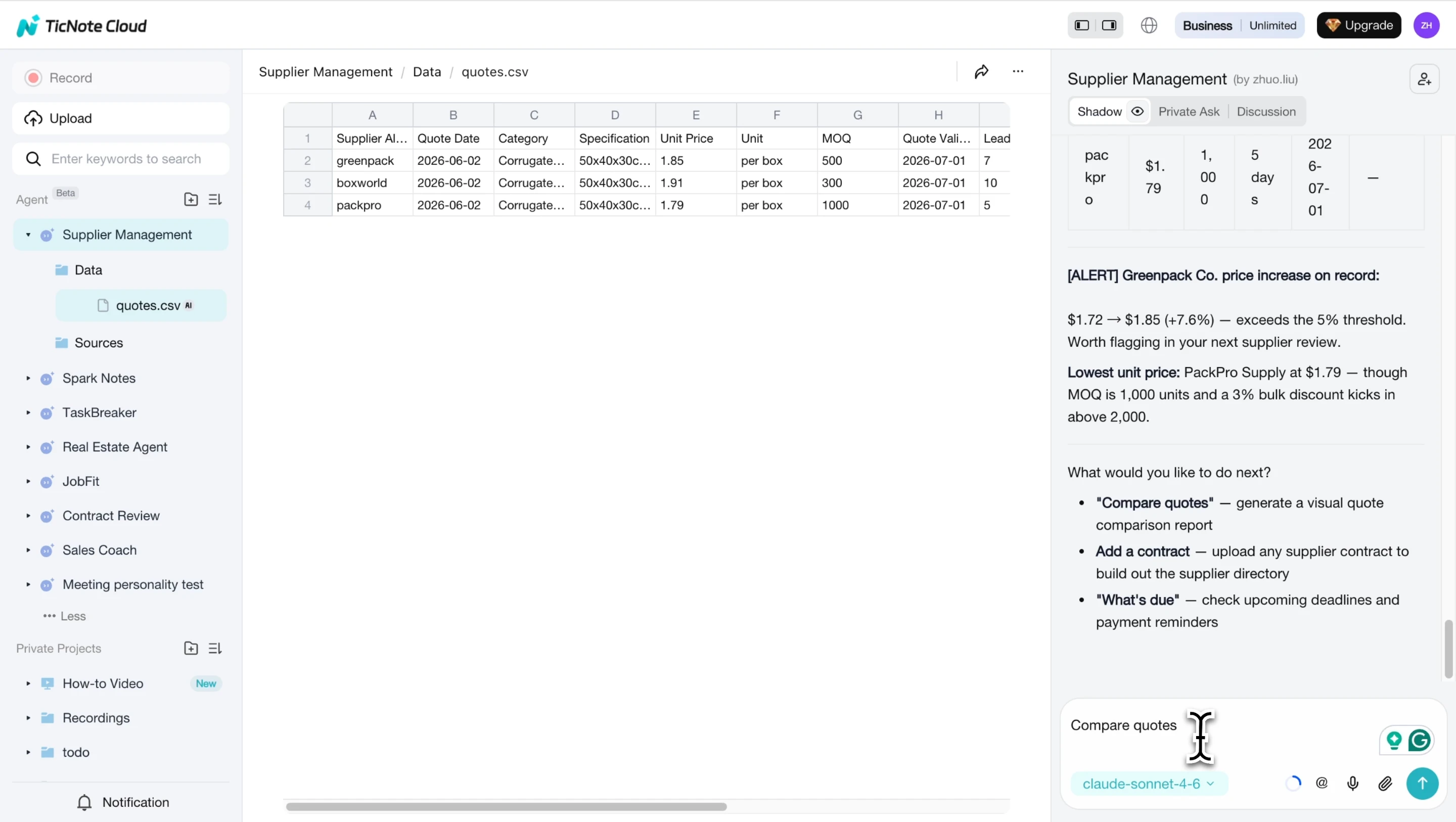Click the greenpack cell
Viewport: 1456px width, 822px height.
[373, 161]
